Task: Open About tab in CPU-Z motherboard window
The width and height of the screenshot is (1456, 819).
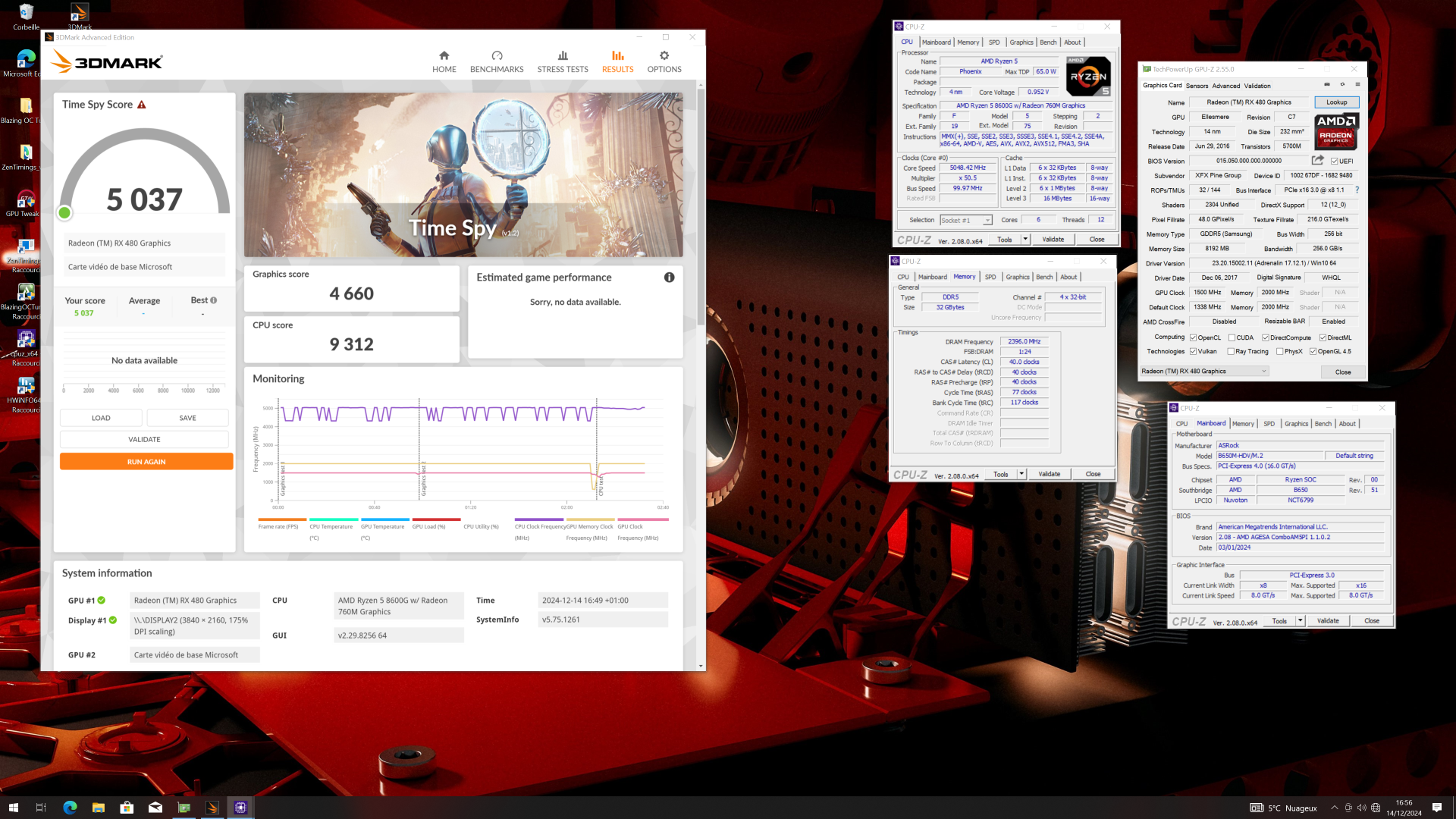Action: (x=1347, y=424)
